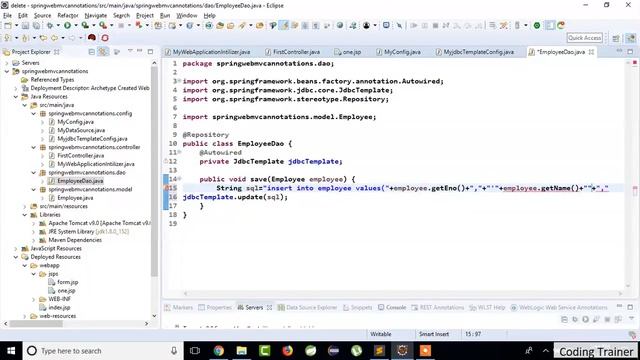Switch to the Data Source Explorer tab
Viewport: 640px width, 360px height.
click(x=307, y=308)
